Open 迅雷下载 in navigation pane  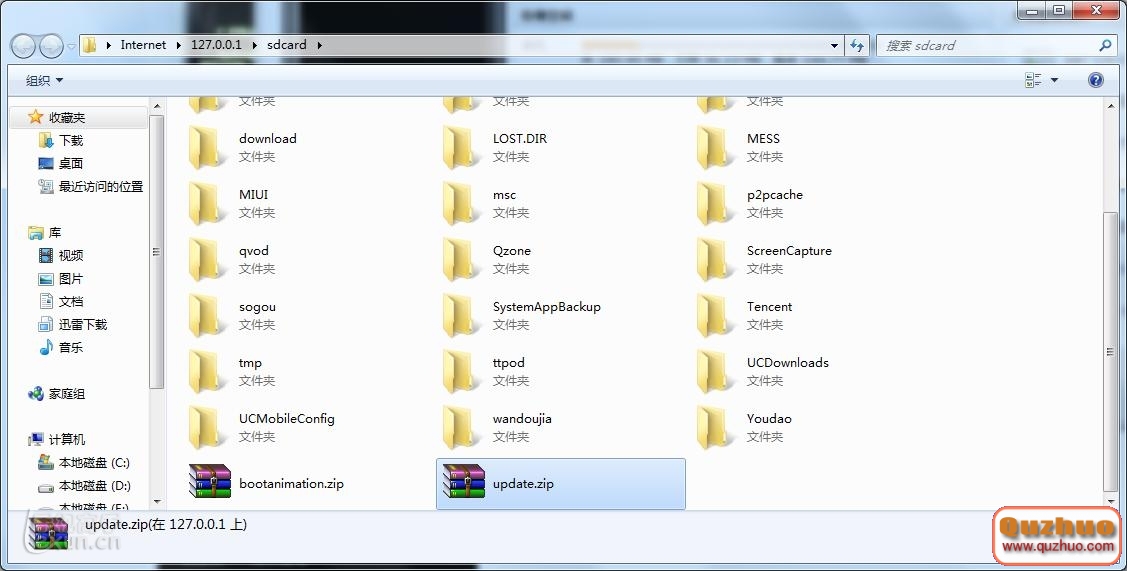click(x=83, y=324)
